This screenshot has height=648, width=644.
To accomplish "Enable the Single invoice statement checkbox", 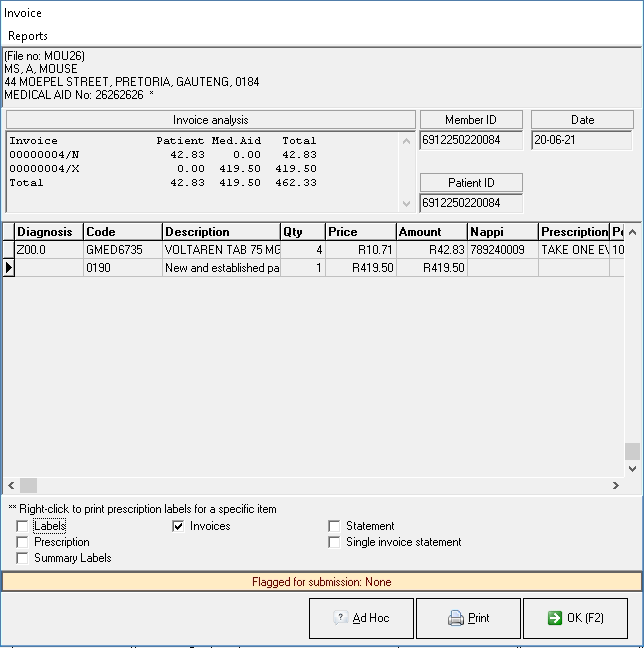I will tap(334, 542).
